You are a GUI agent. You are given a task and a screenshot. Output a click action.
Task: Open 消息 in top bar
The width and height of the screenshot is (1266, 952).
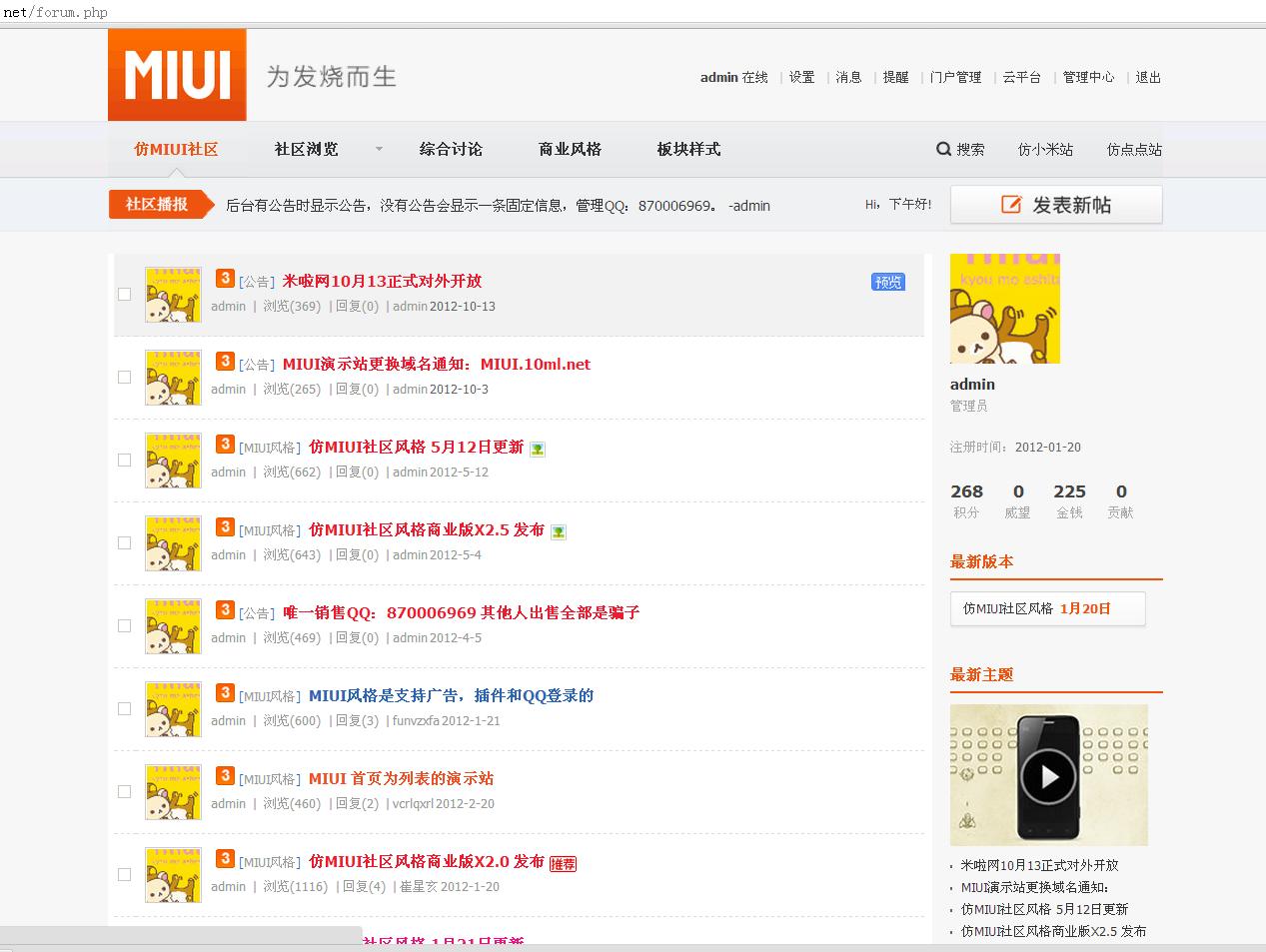pyautogui.click(x=848, y=77)
